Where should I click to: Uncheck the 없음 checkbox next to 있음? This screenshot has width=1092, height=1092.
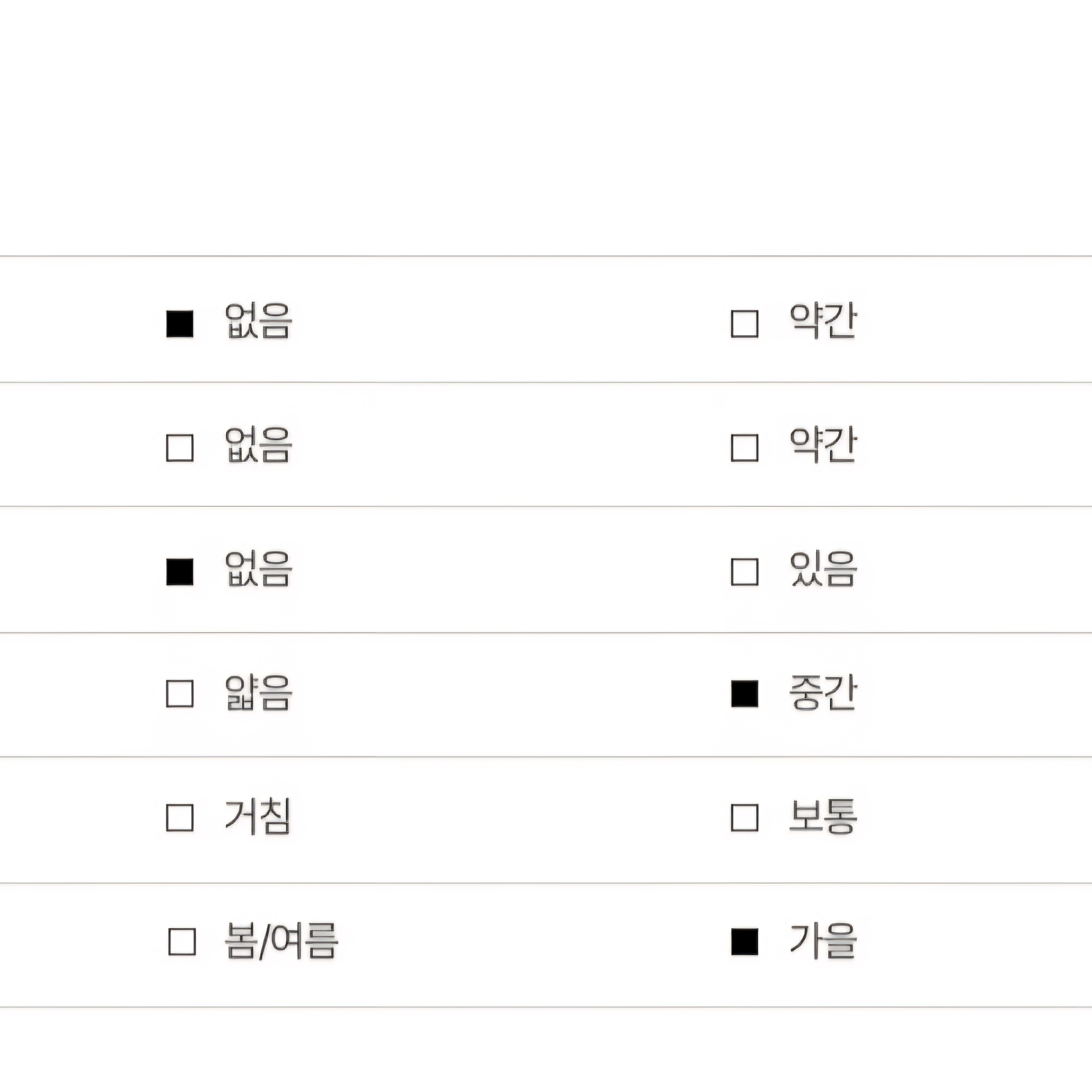(180, 571)
